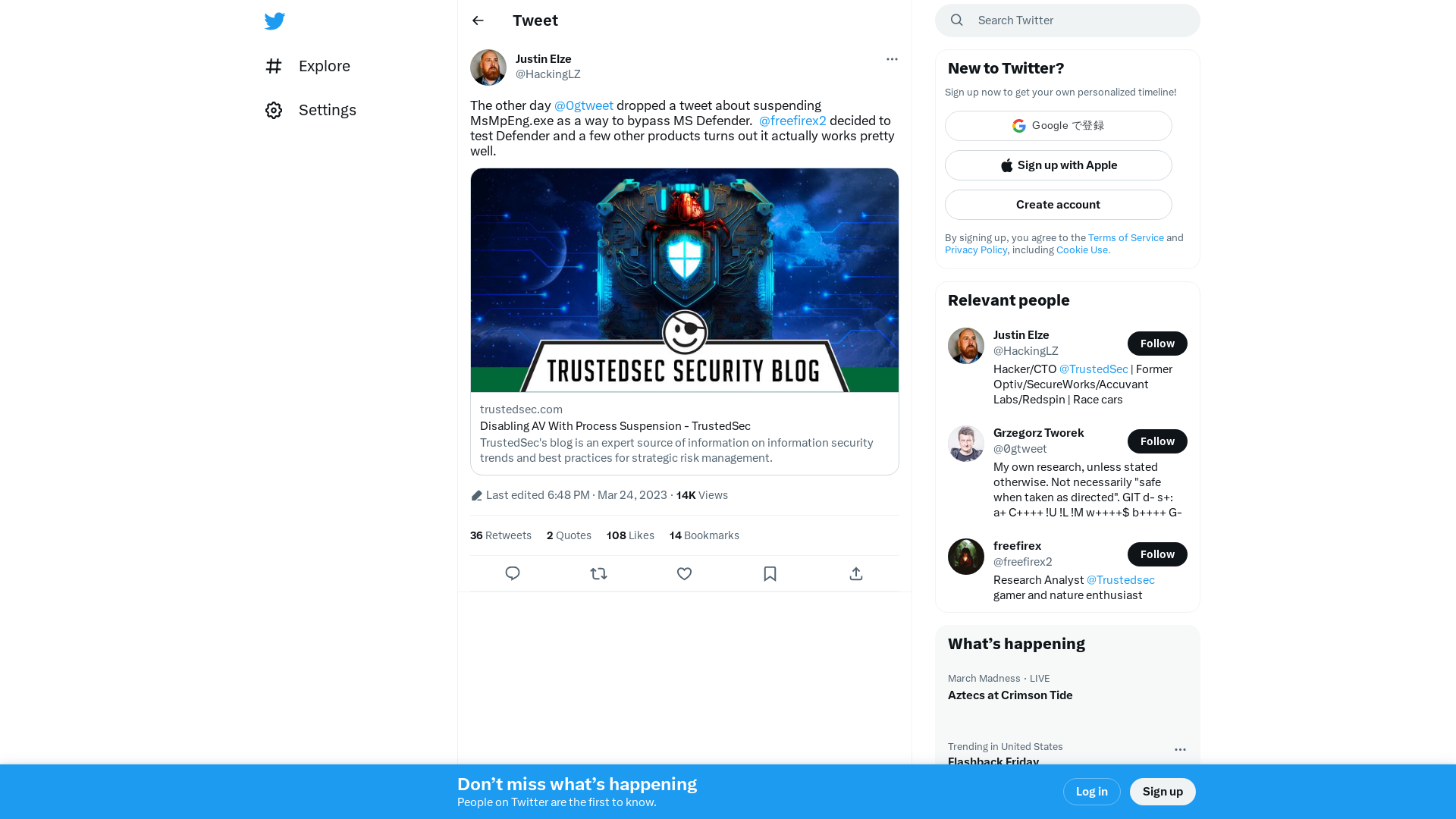
Task: Click the retweet icon on tweet
Action: point(598,573)
